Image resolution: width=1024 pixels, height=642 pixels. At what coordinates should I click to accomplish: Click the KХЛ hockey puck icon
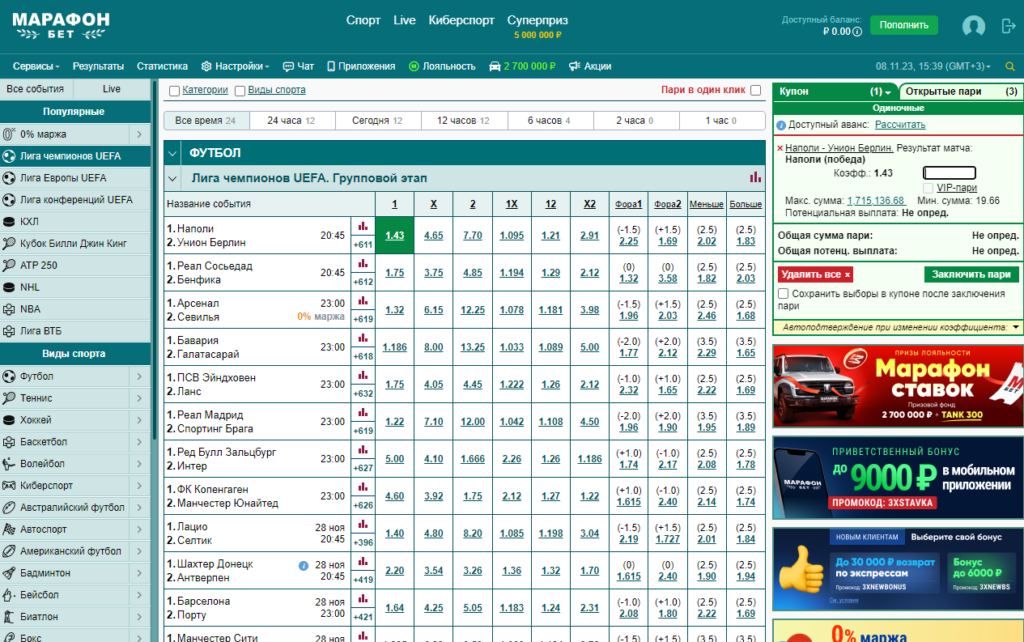tap(9, 221)
